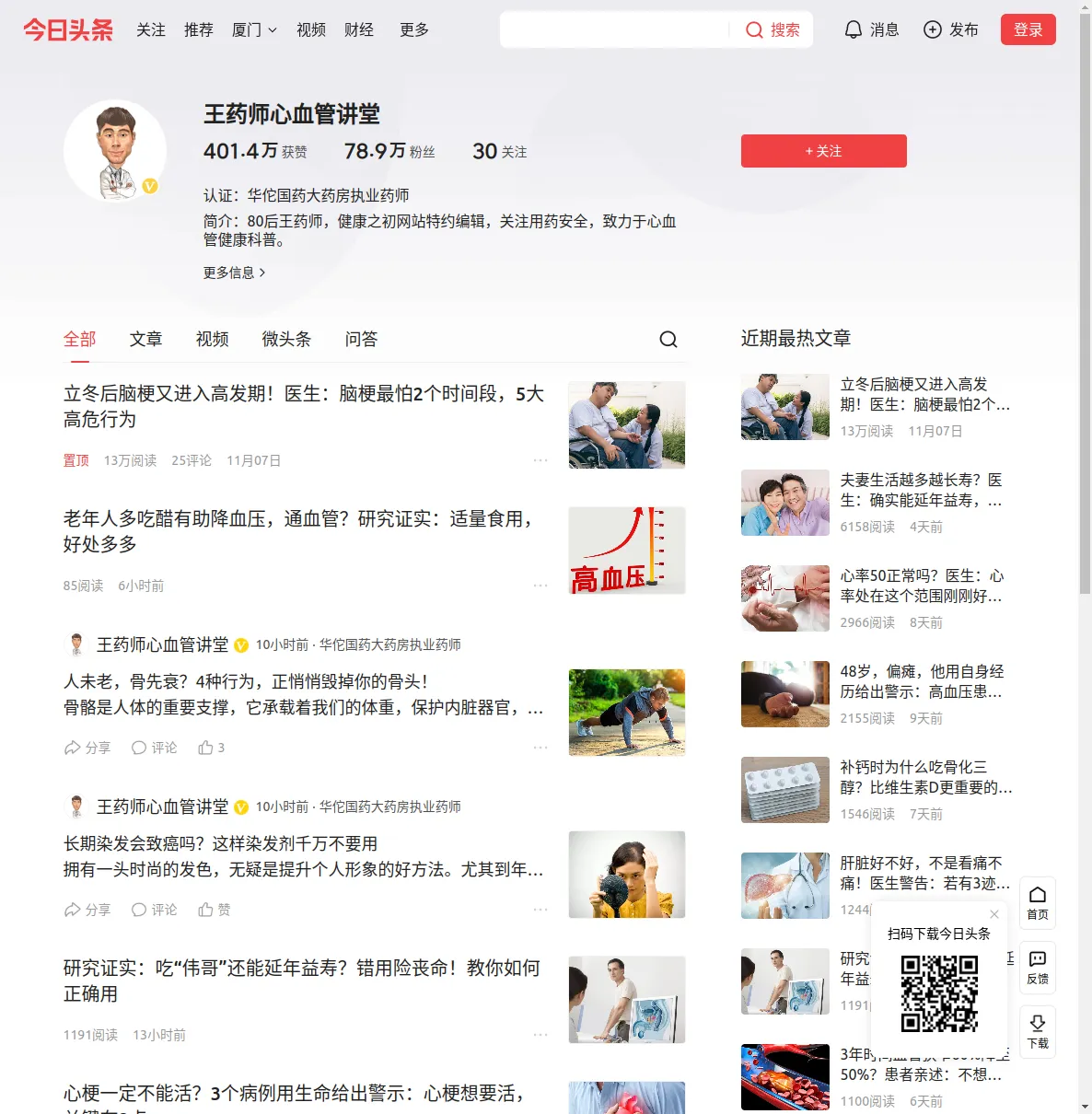Open 财经 in top navigation
Viewport: 1092px width, 1114px height.
point(359,30)
